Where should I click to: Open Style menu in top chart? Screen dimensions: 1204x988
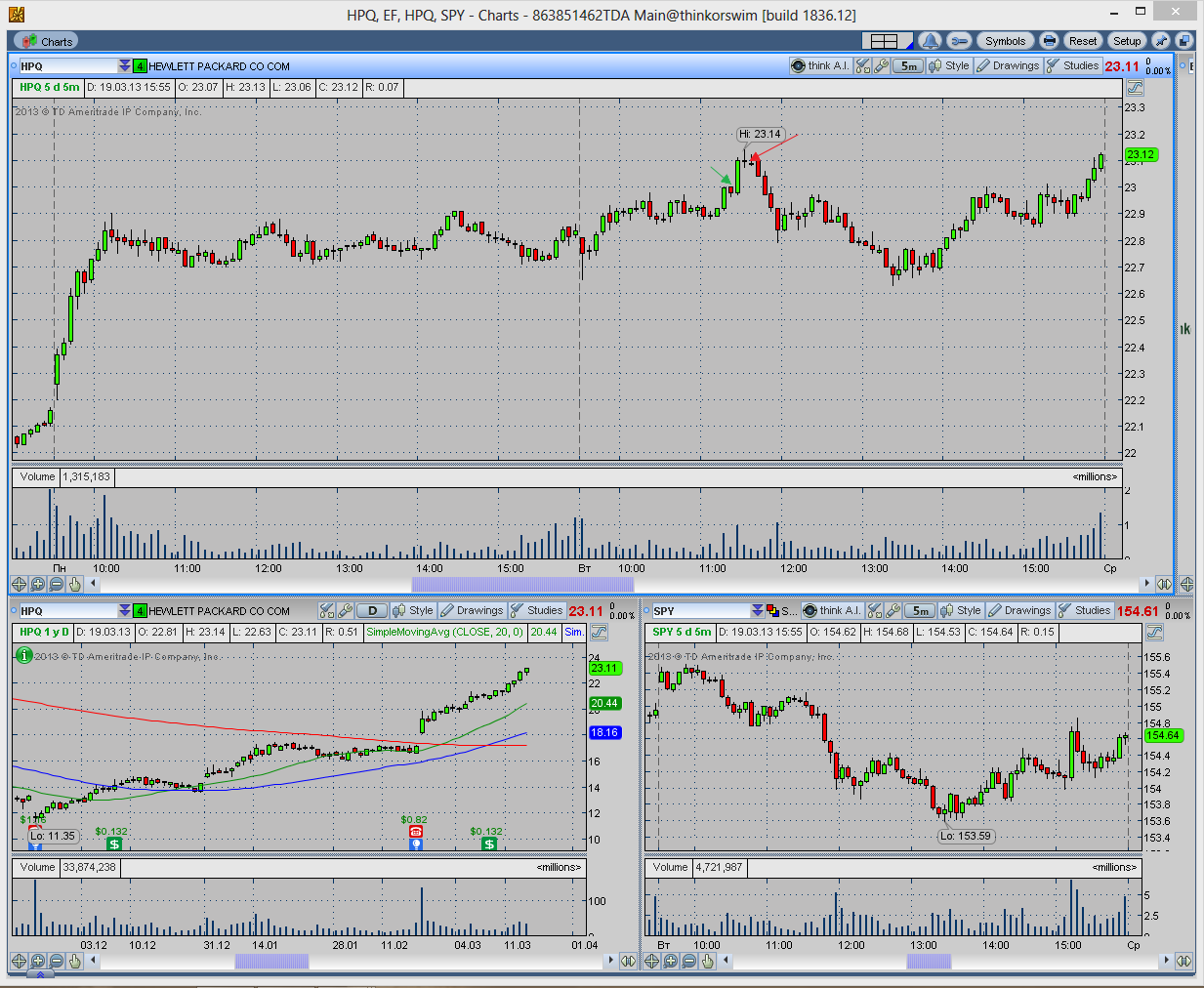[949, 65]
